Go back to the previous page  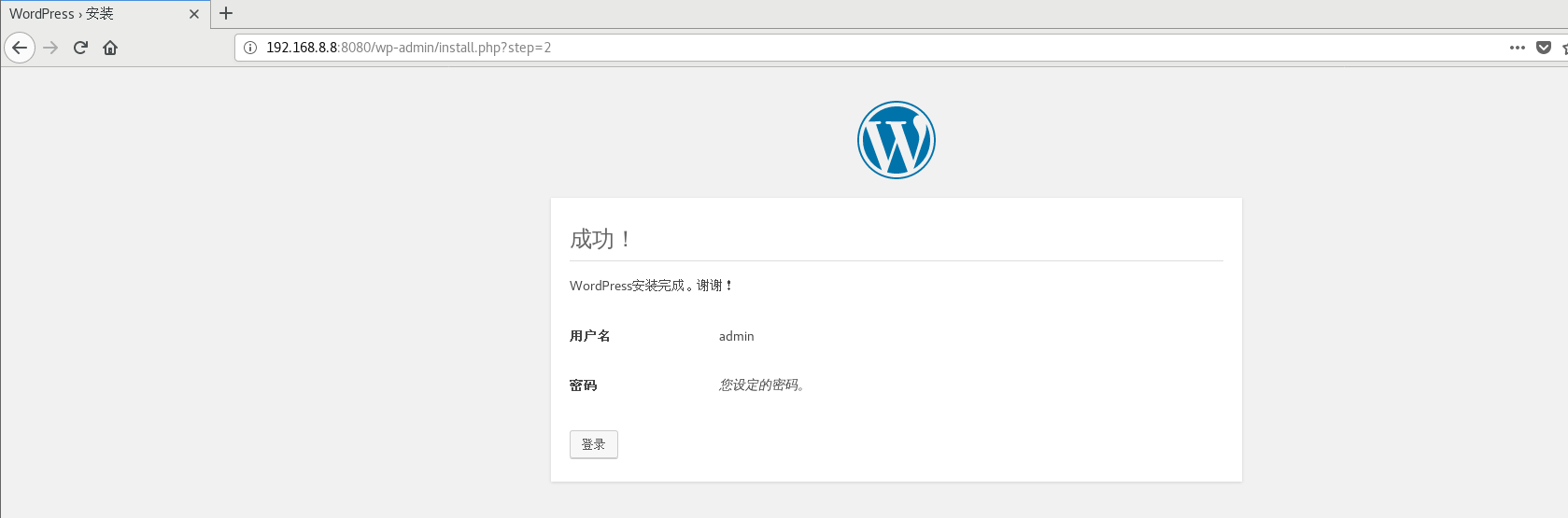tap(20, 48)
